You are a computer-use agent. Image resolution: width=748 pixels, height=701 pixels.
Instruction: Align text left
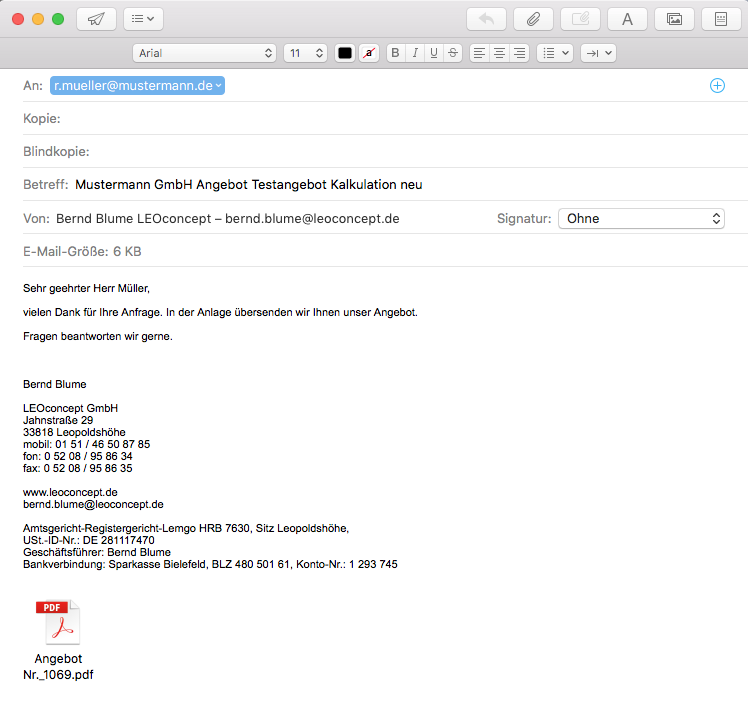(479, 53)
